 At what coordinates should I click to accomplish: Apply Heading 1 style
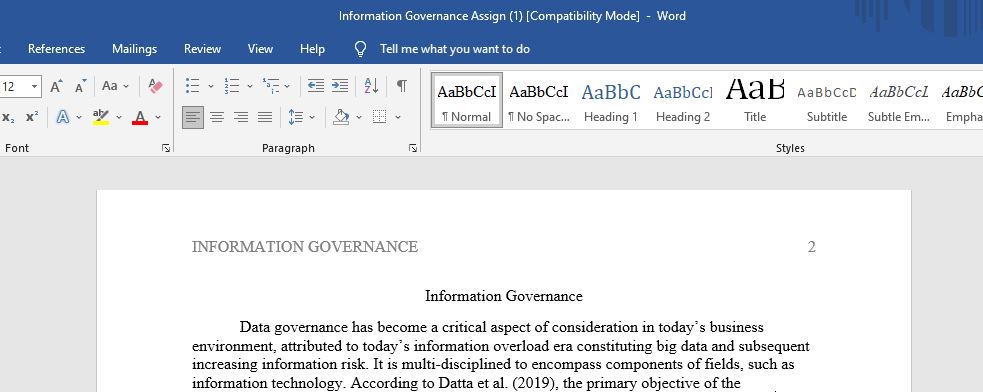click(611, 100)
